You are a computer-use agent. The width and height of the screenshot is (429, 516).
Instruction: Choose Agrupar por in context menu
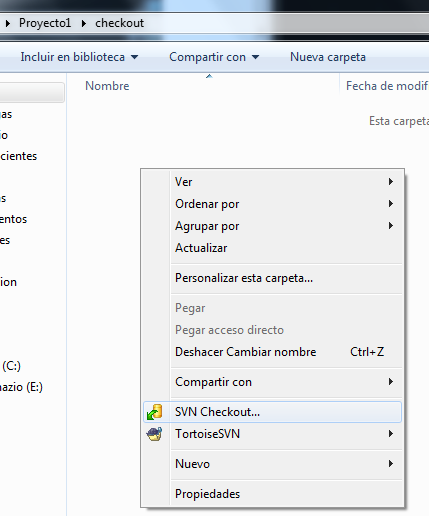272,226
